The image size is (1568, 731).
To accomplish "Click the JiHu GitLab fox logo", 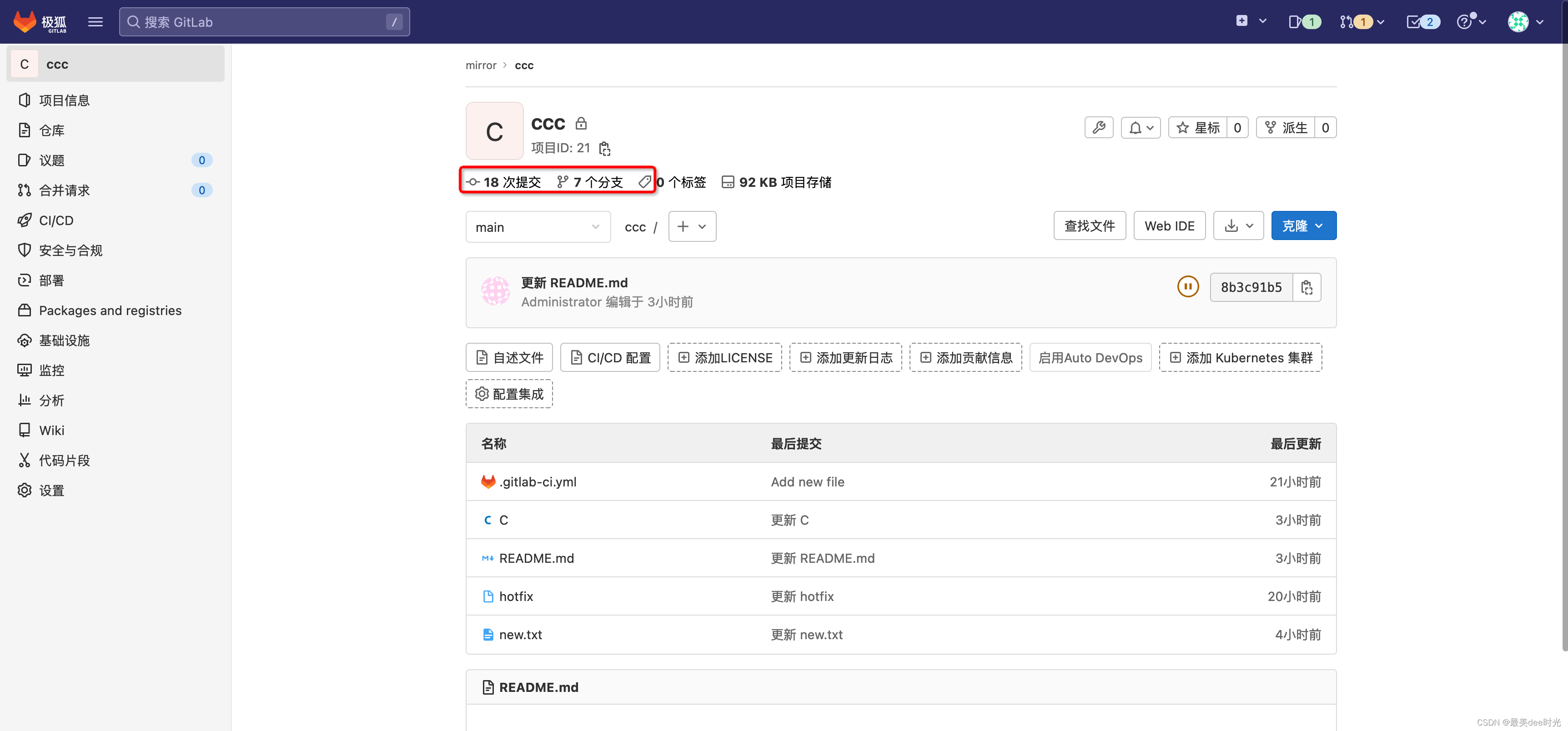I will 40,22.
